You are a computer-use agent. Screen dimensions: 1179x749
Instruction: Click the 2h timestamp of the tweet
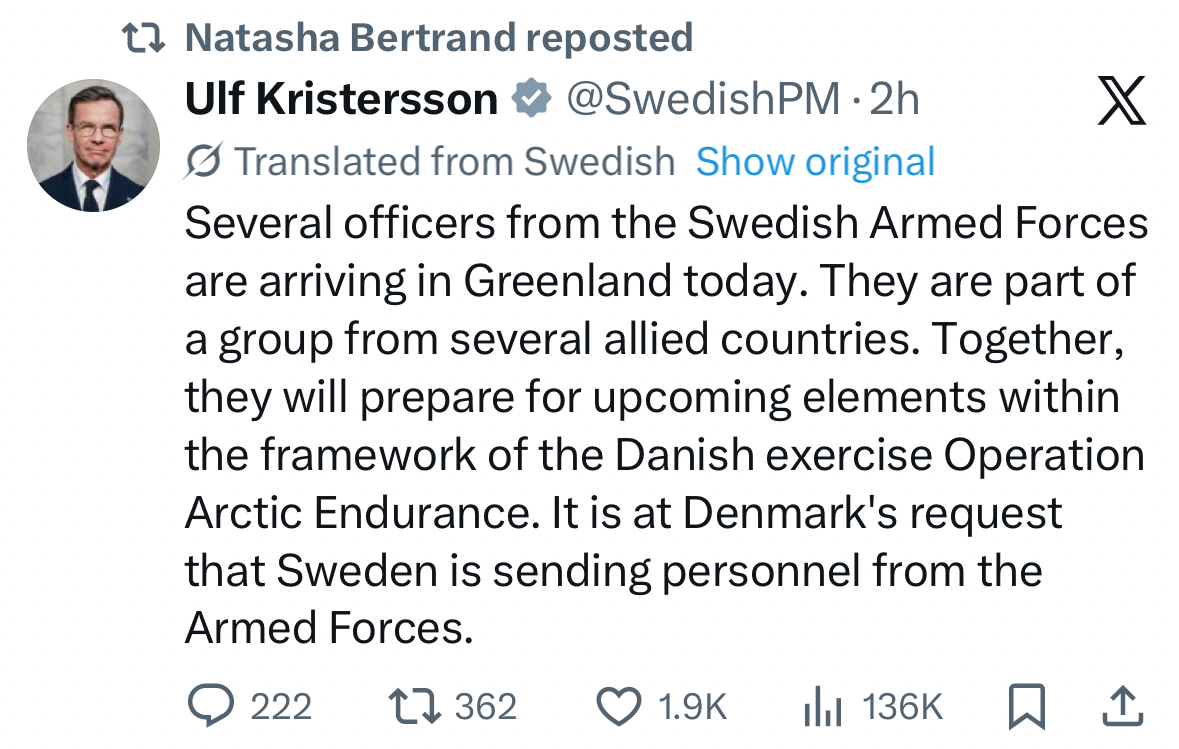894,99
